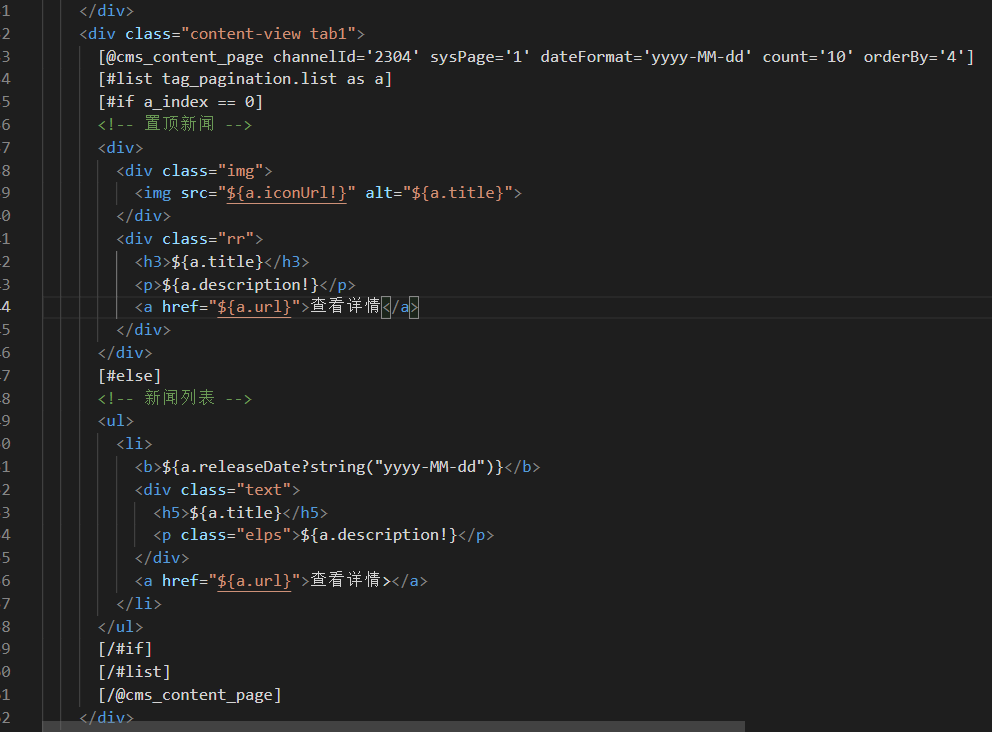Click '查看详情' text followed by highlighted </a>

point(345,306)
